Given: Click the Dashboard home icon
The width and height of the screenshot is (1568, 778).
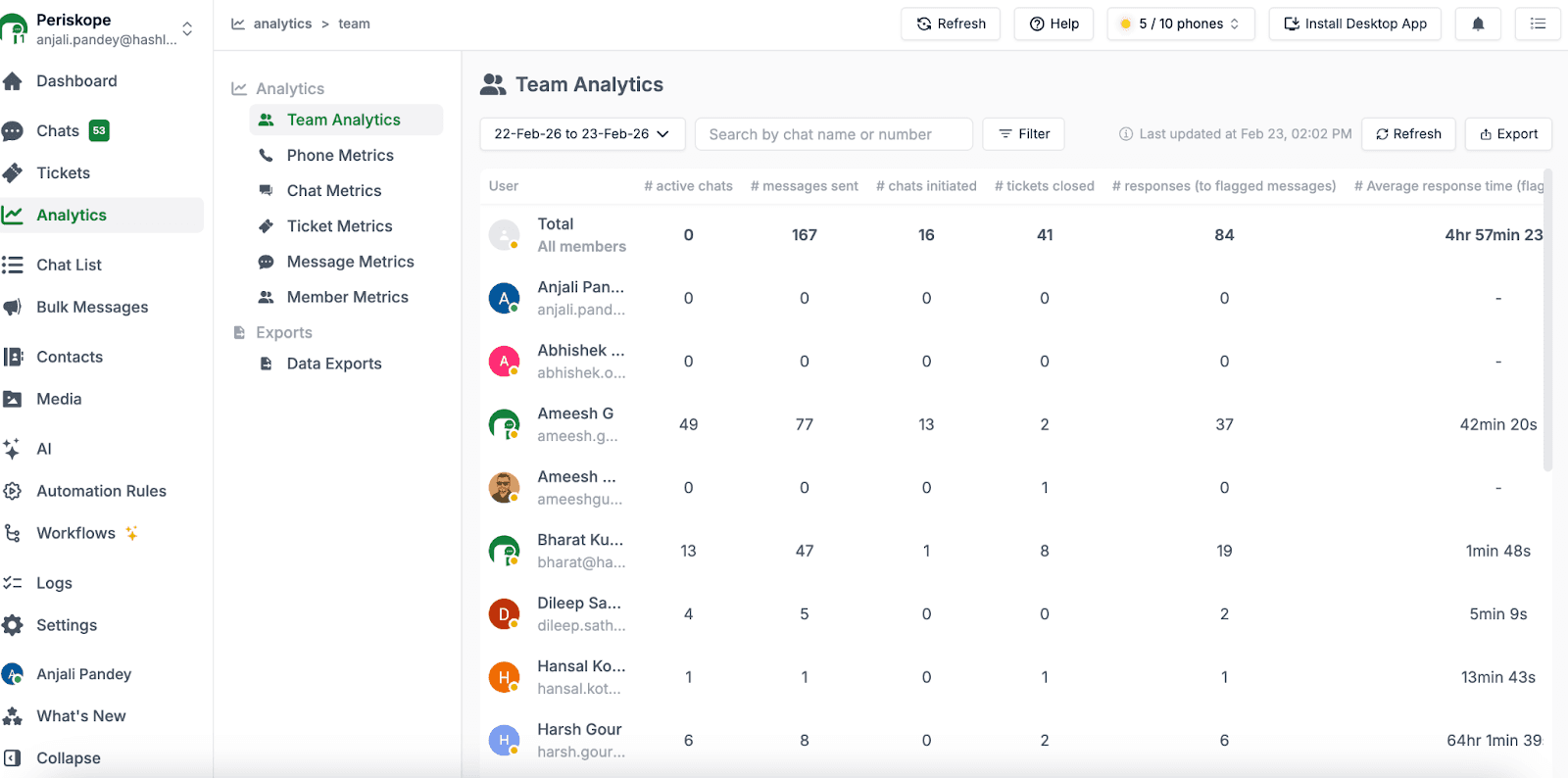Looking at the screenshot, I should [x=13, y=81].
